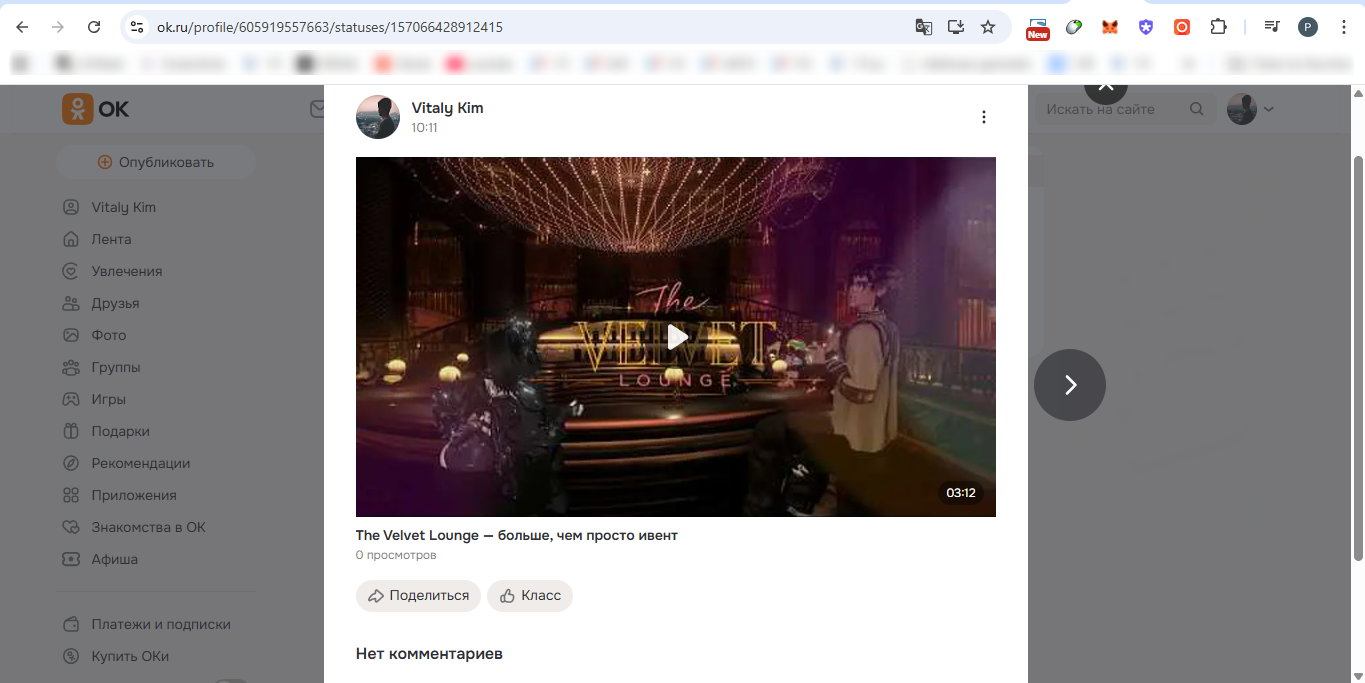Click the search magnifier icon

[1197, 109]
